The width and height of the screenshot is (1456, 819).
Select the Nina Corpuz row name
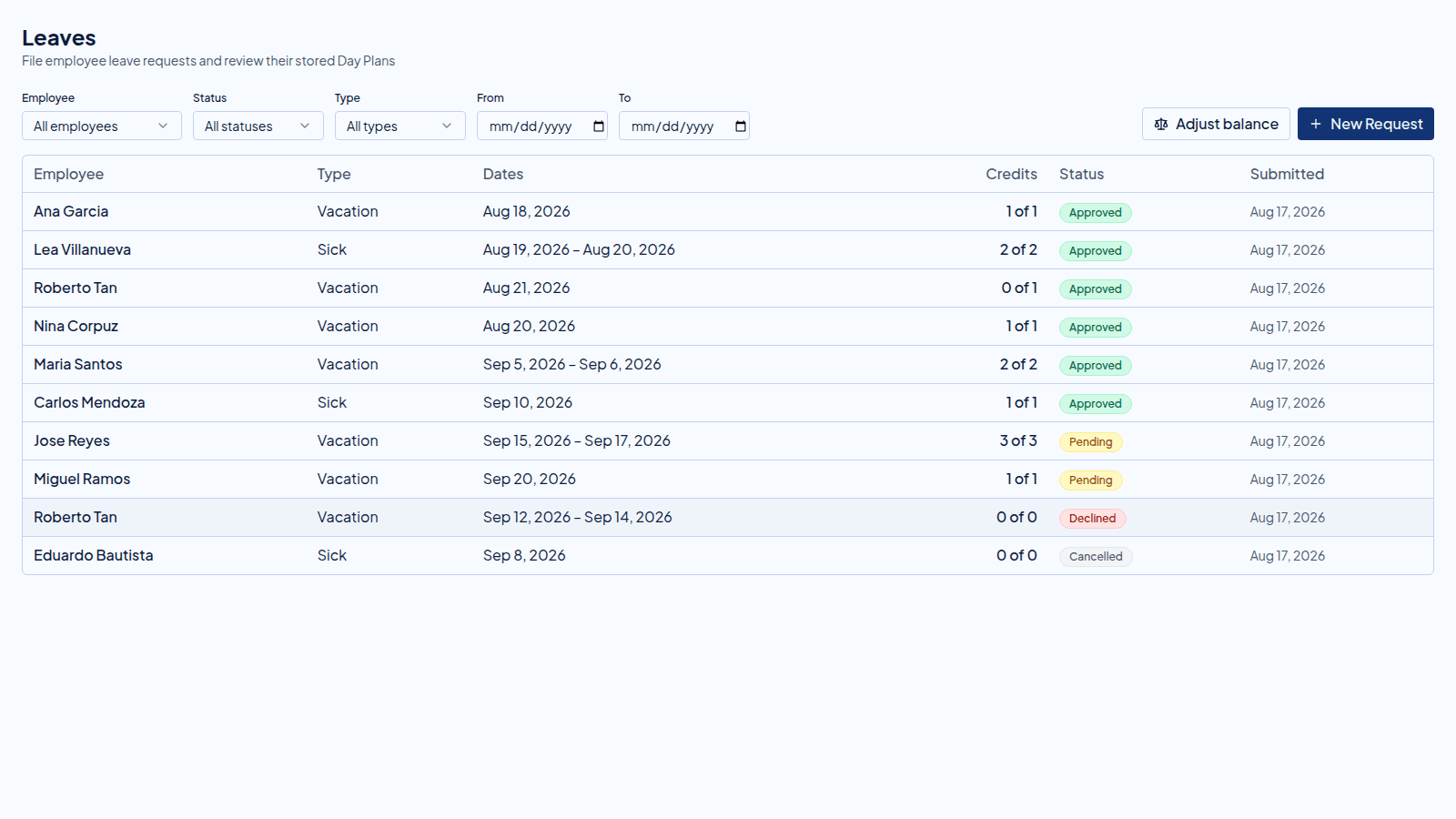(76, 326)
